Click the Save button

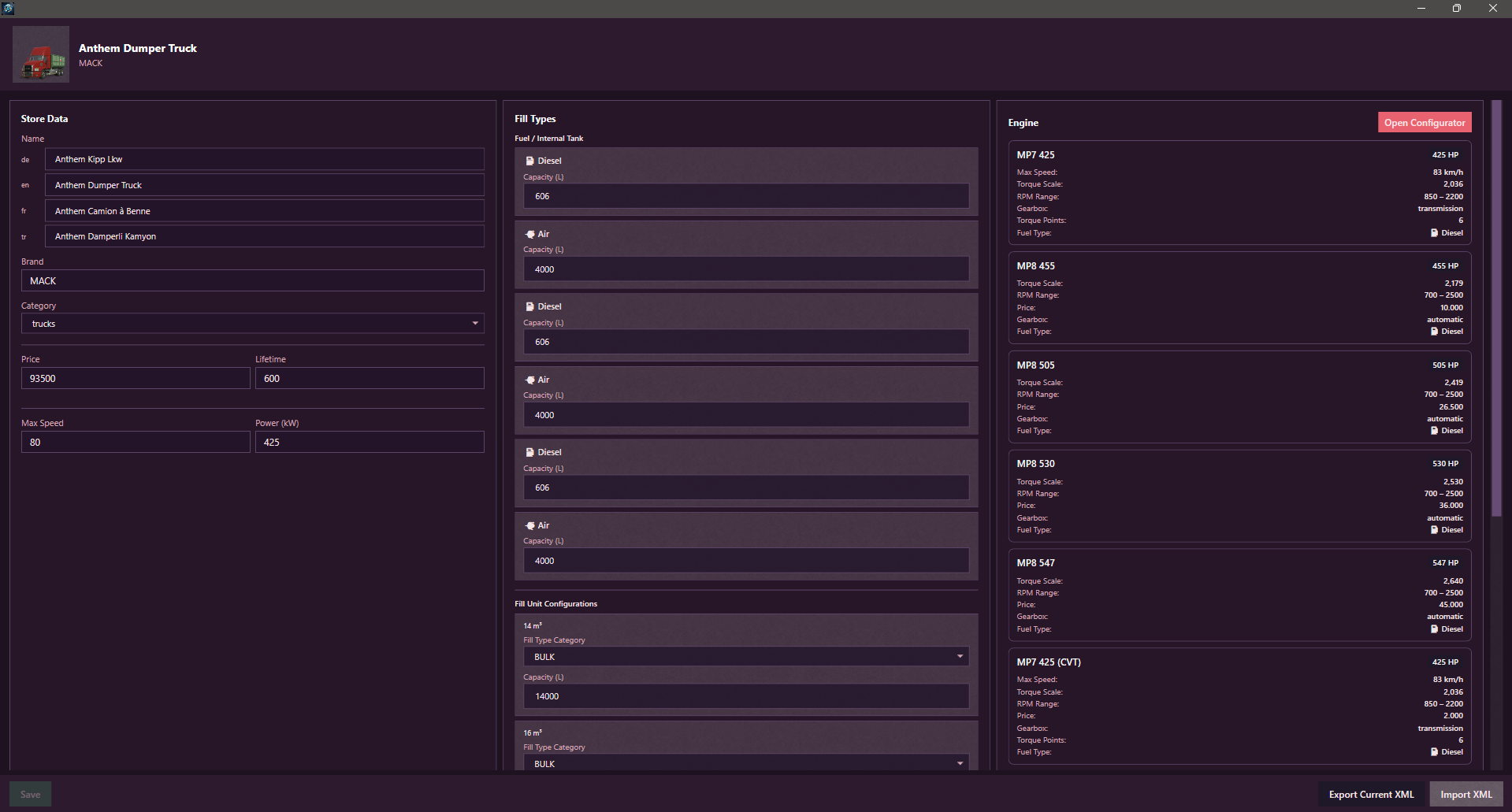click(x=30, y=794)
